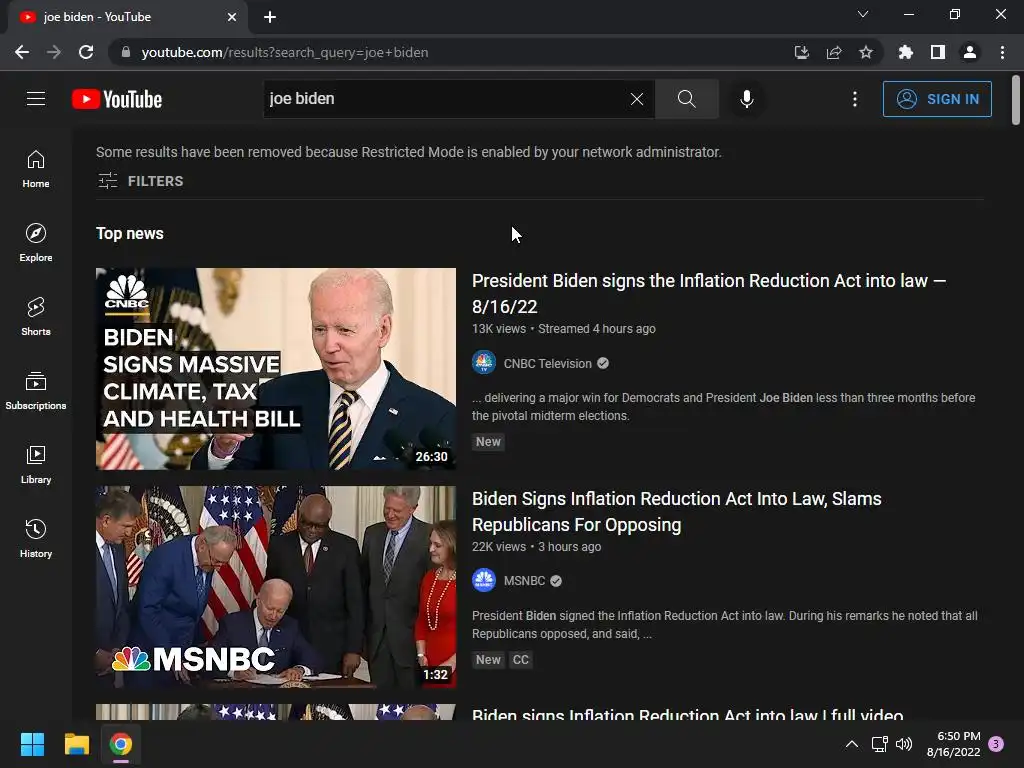Start voice search with the microphone

pyautogui.click(x=746, y=99)
